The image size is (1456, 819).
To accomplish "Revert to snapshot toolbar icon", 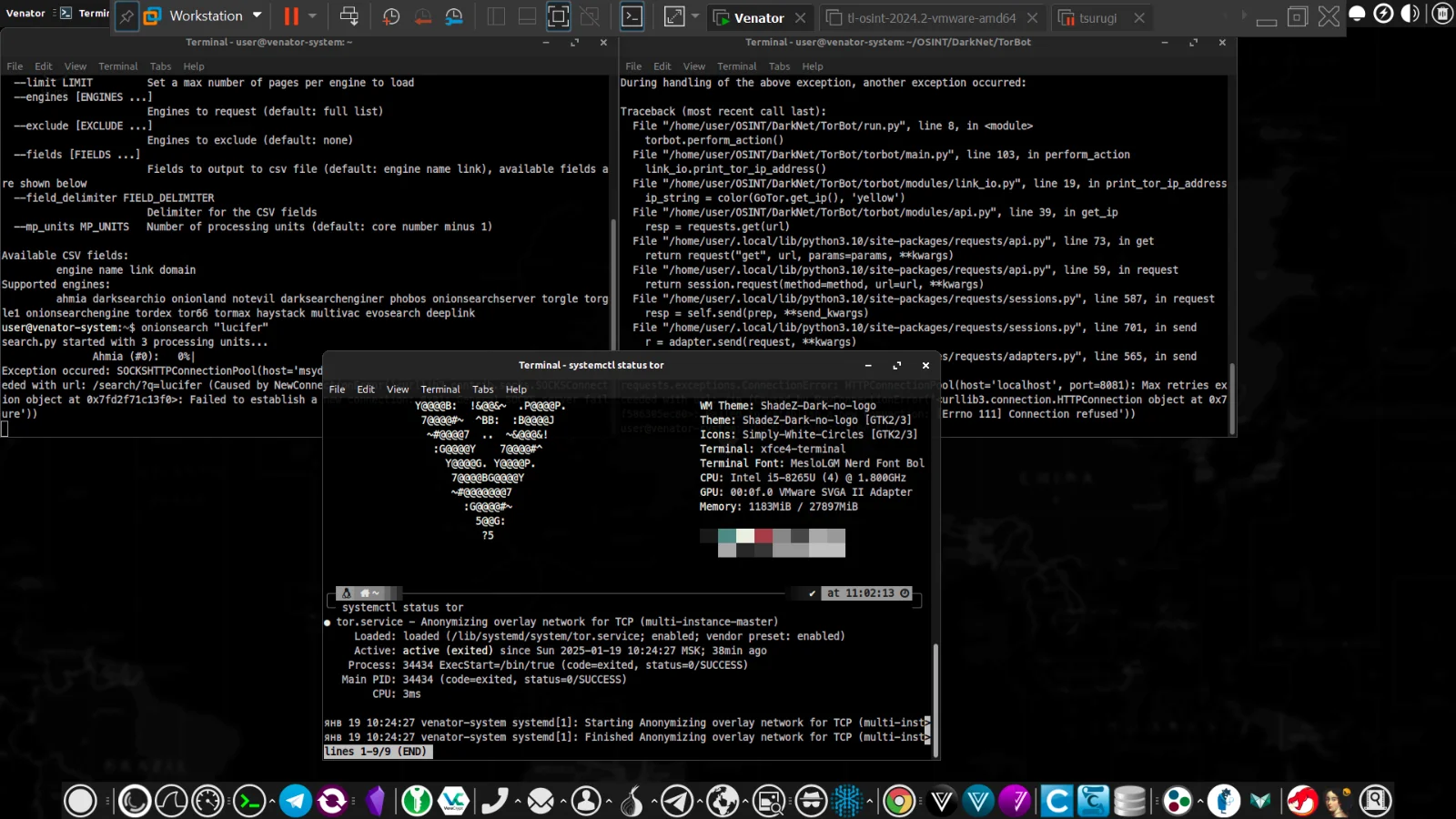I will [x=423, y=15].
